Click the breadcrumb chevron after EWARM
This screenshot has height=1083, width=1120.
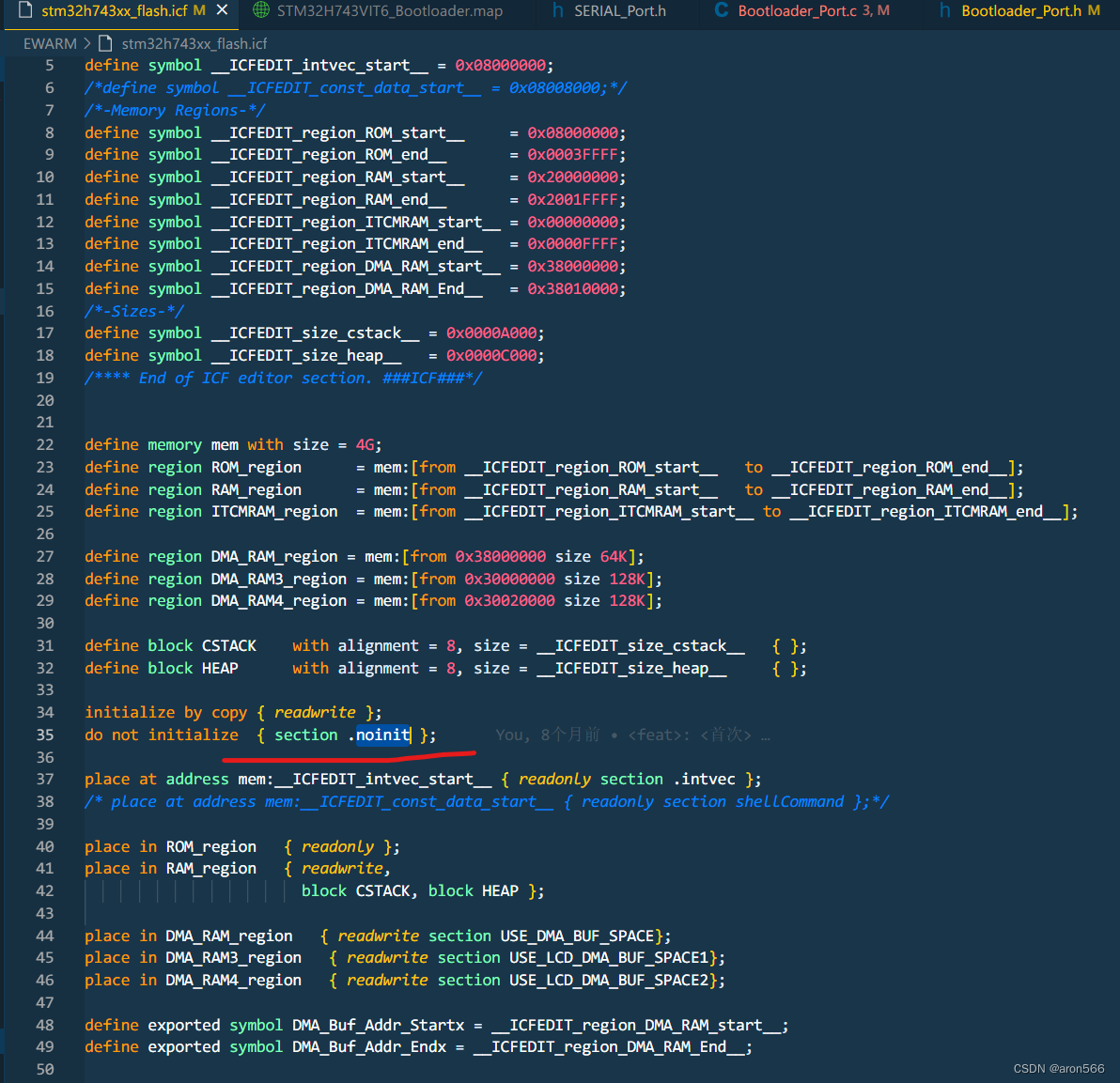87,43
